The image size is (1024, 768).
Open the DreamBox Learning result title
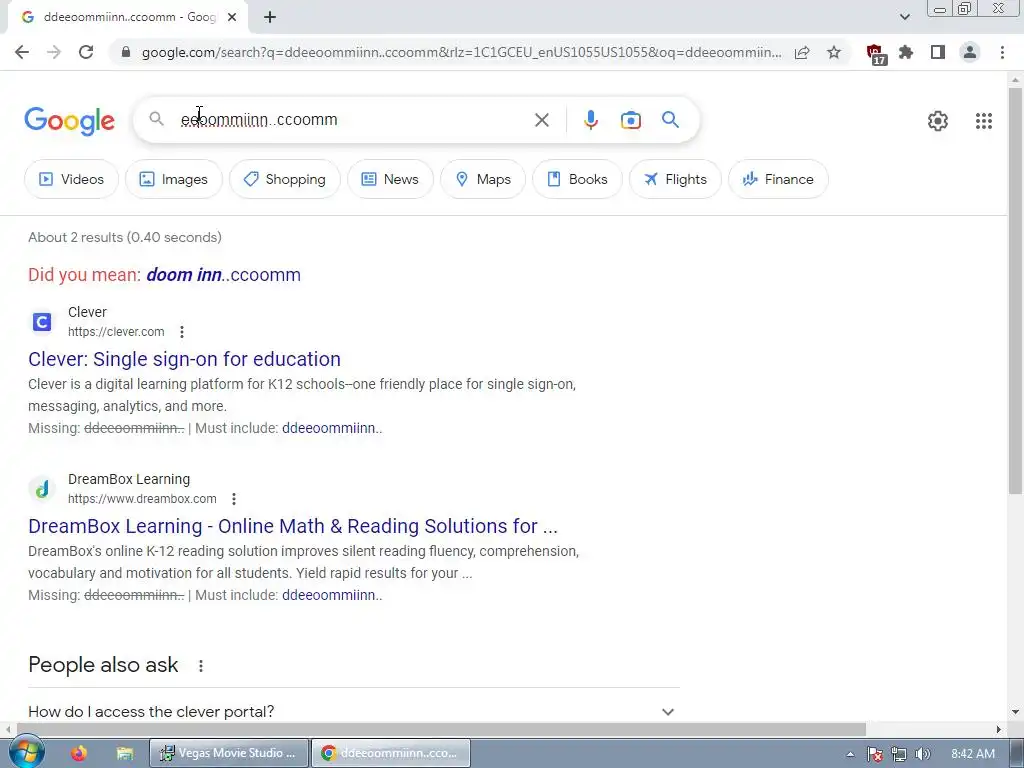(x=293, y=526)
